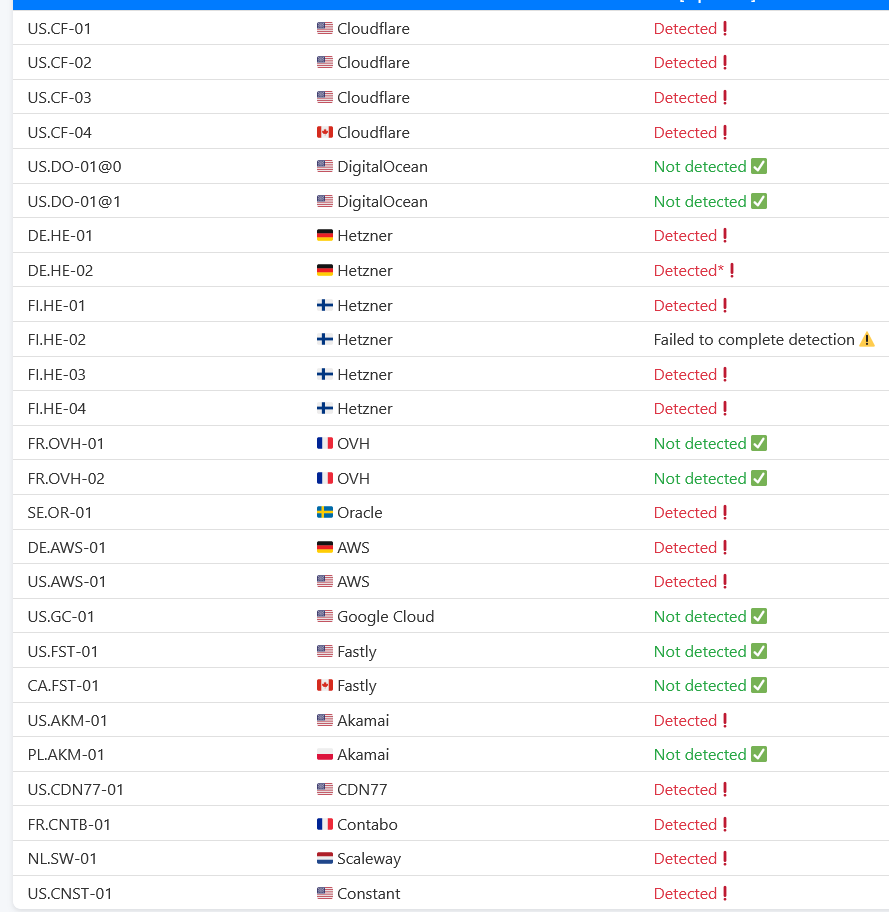Screen dimensions: 889x912
Task: Click the warning triangle in FI.HE-02 row
Action: coord(867,340)
